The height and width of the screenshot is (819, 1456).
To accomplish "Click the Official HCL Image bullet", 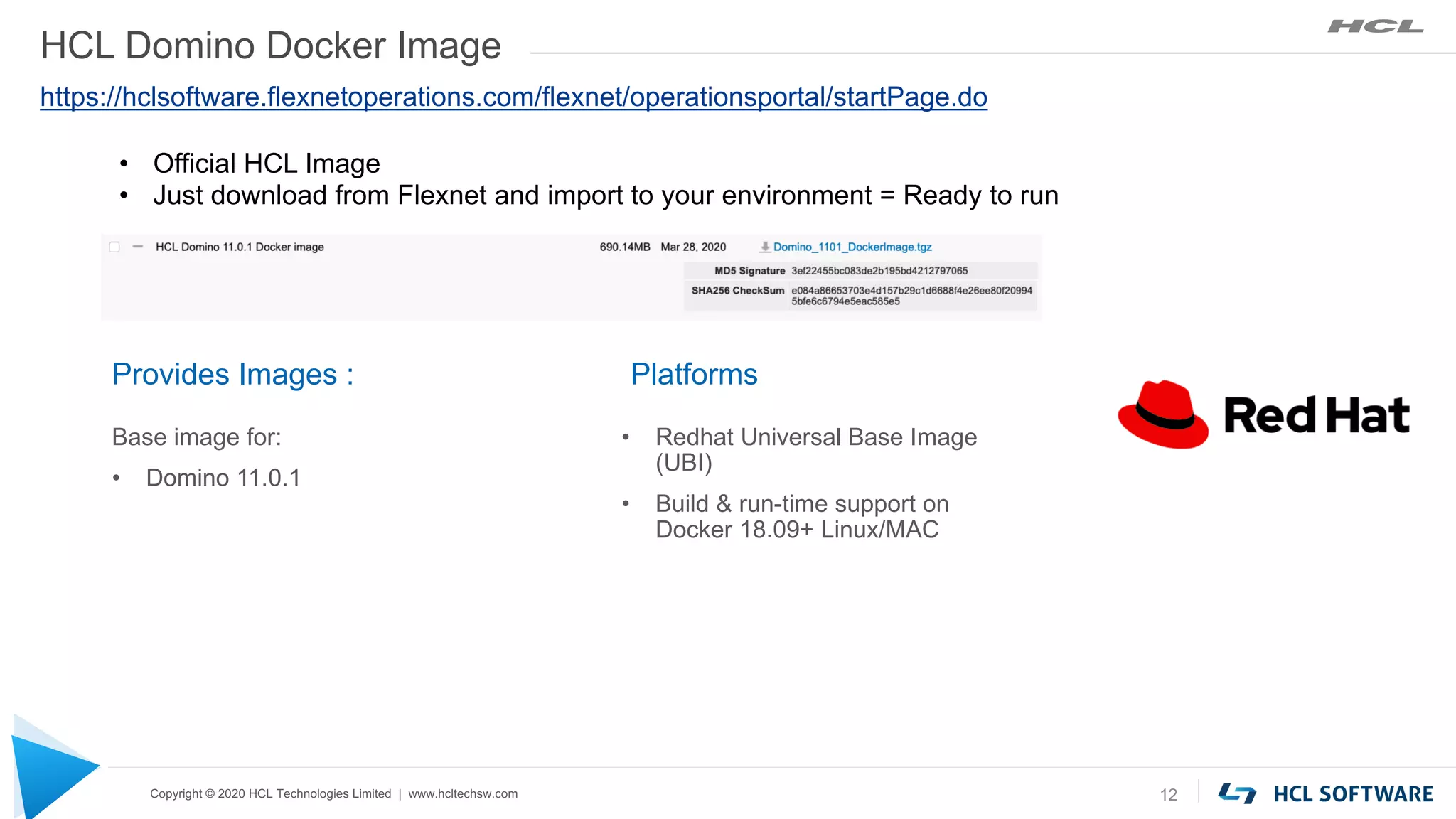I will (x=267, y=164).
